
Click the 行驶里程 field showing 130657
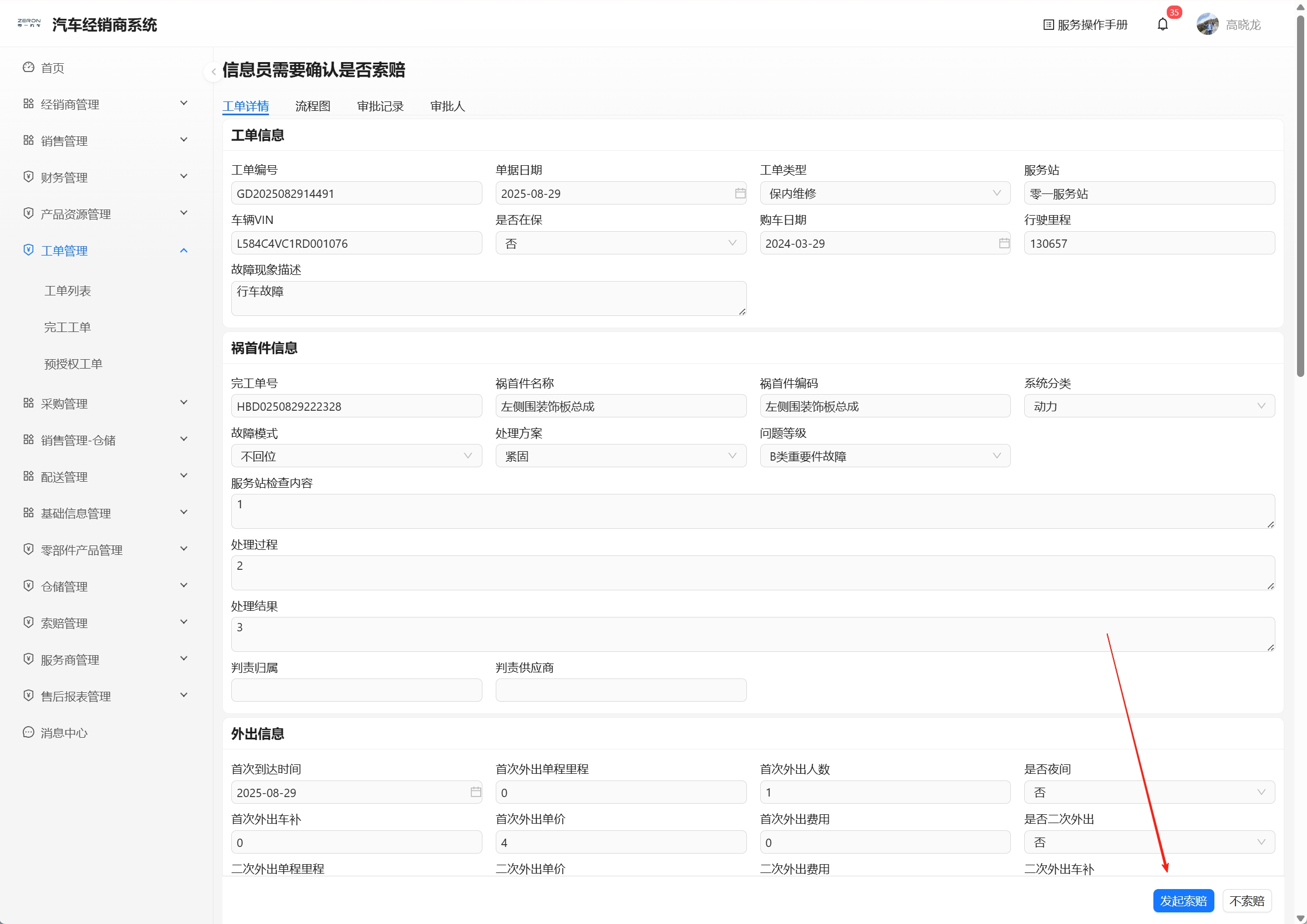pos(1149,243)
